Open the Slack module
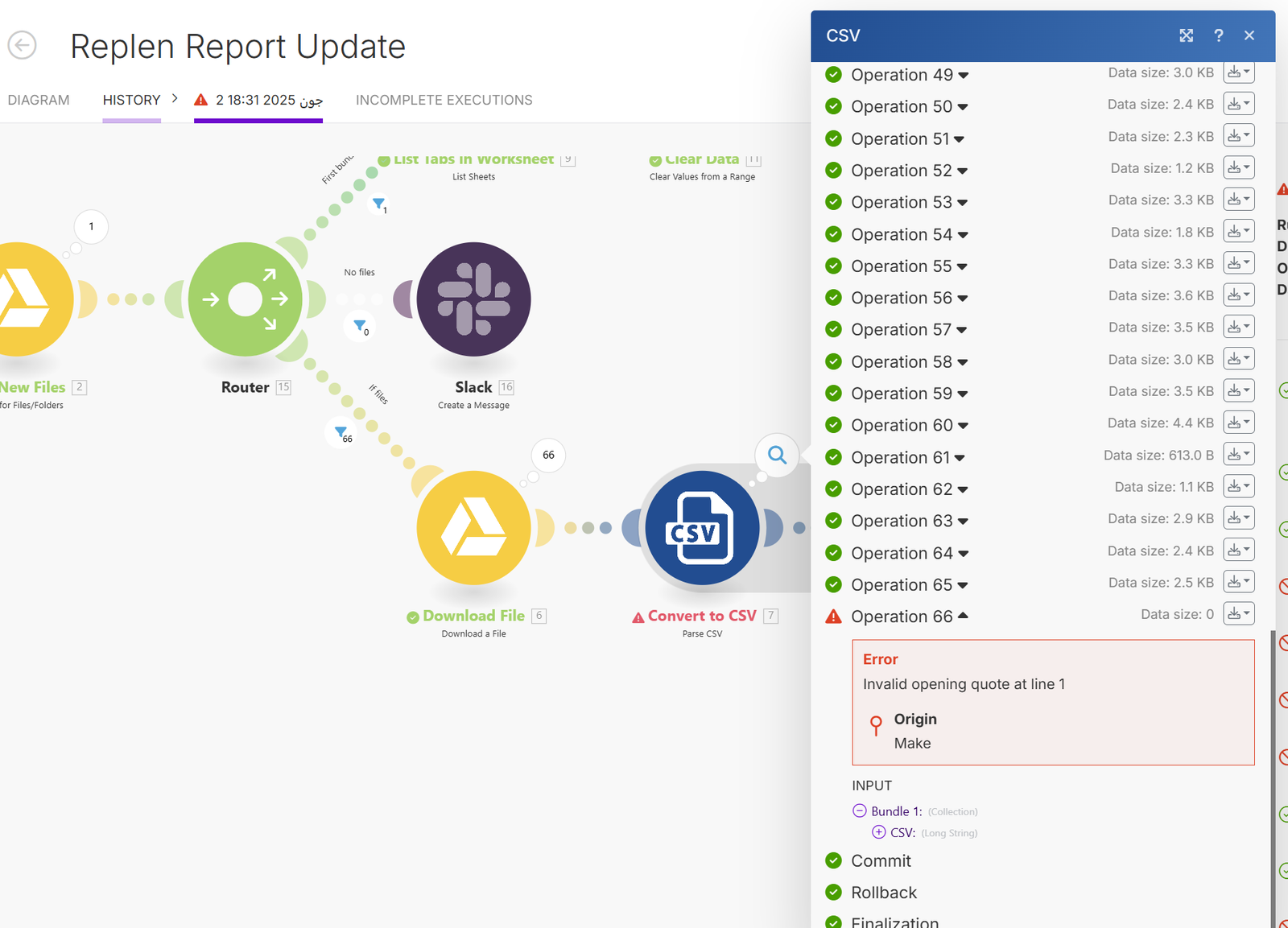This screenshot has height=928, width=1288. coord(473,299)
